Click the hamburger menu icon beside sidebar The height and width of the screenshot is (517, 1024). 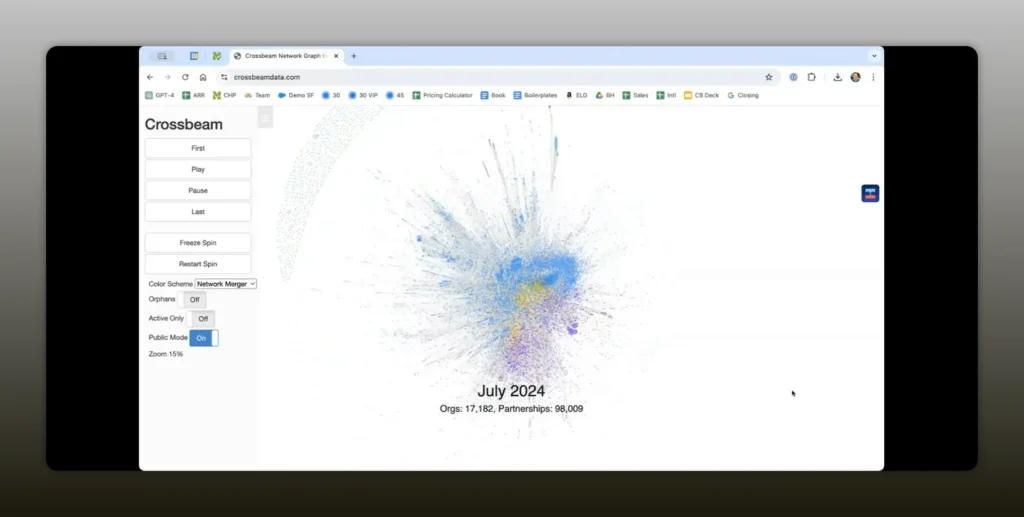(265, 118)
